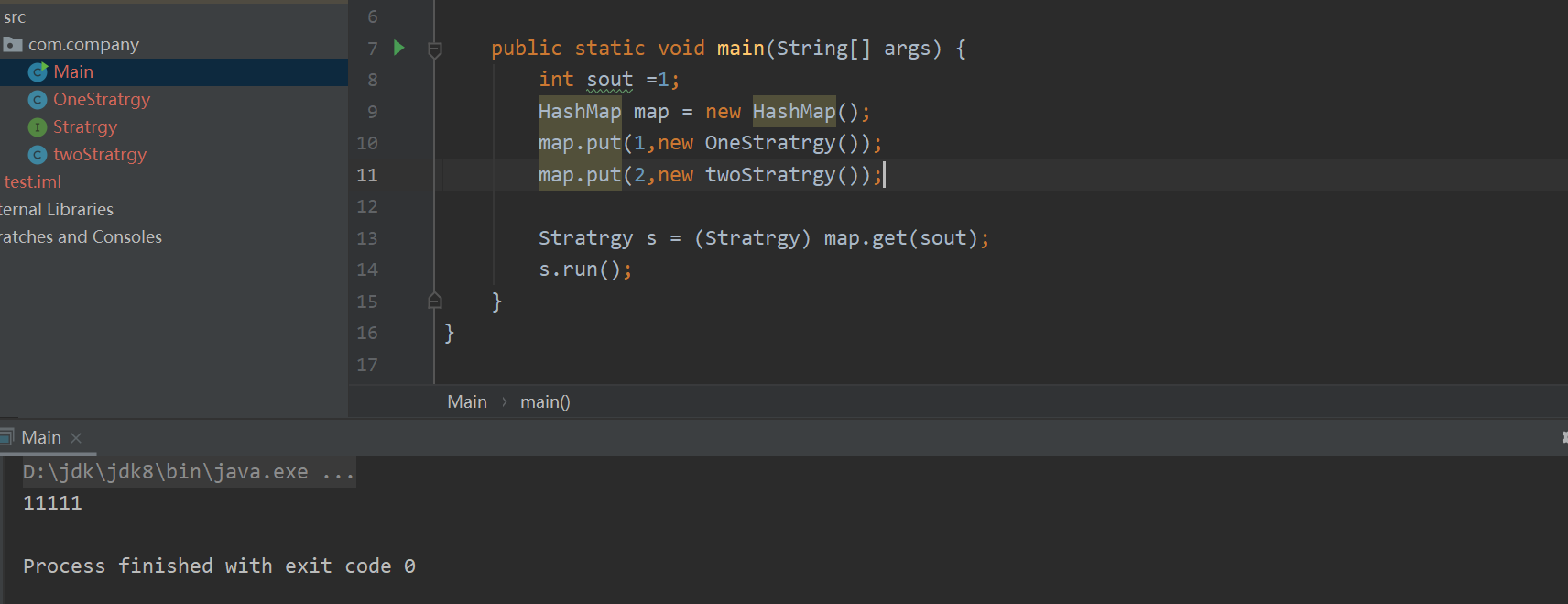Click the 'Process finished with exit code 0' text
Viewport: 1568px width, 604px height.
(x=219, y=566)
